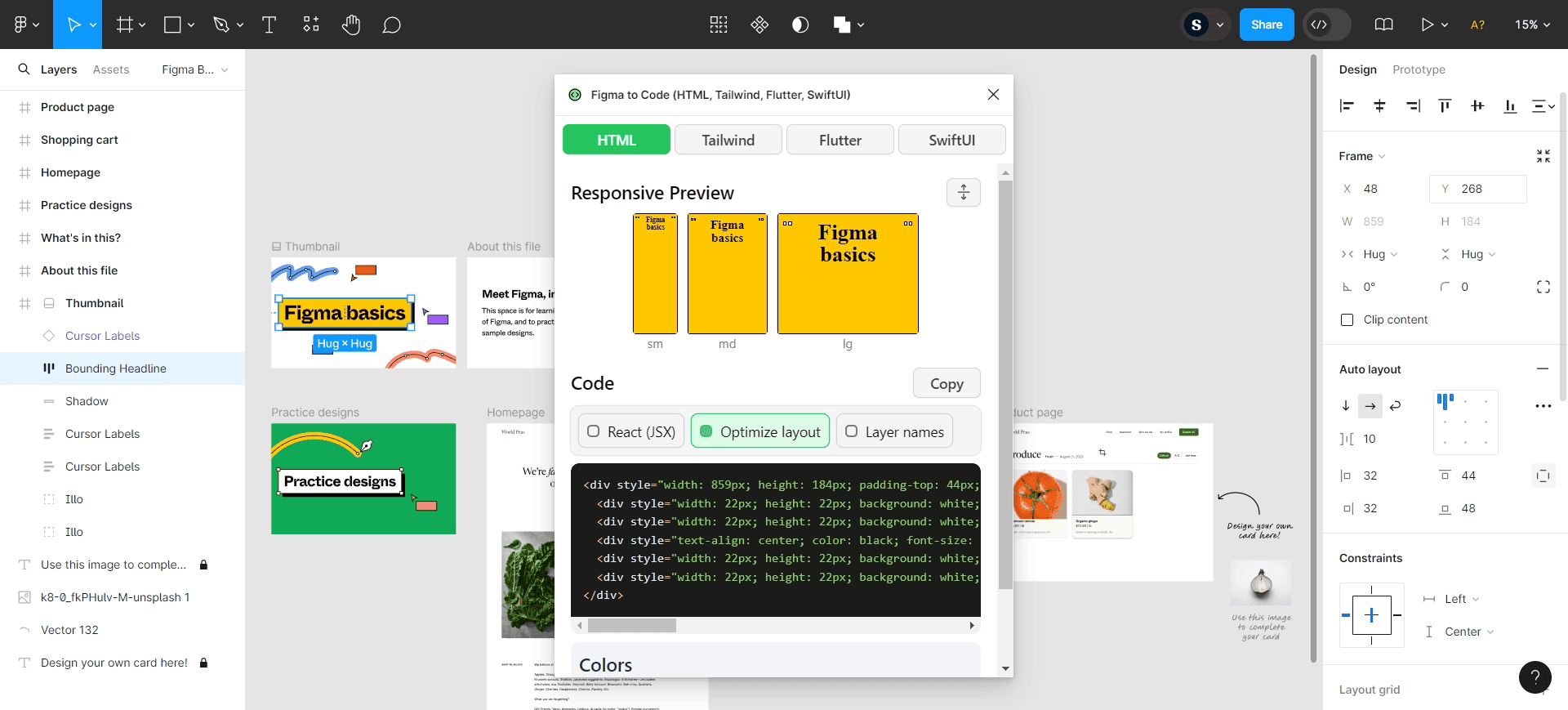The width and height of the screenshot is (1568, 710).
Task: Switch to the Assets tab
Action: 111,69
